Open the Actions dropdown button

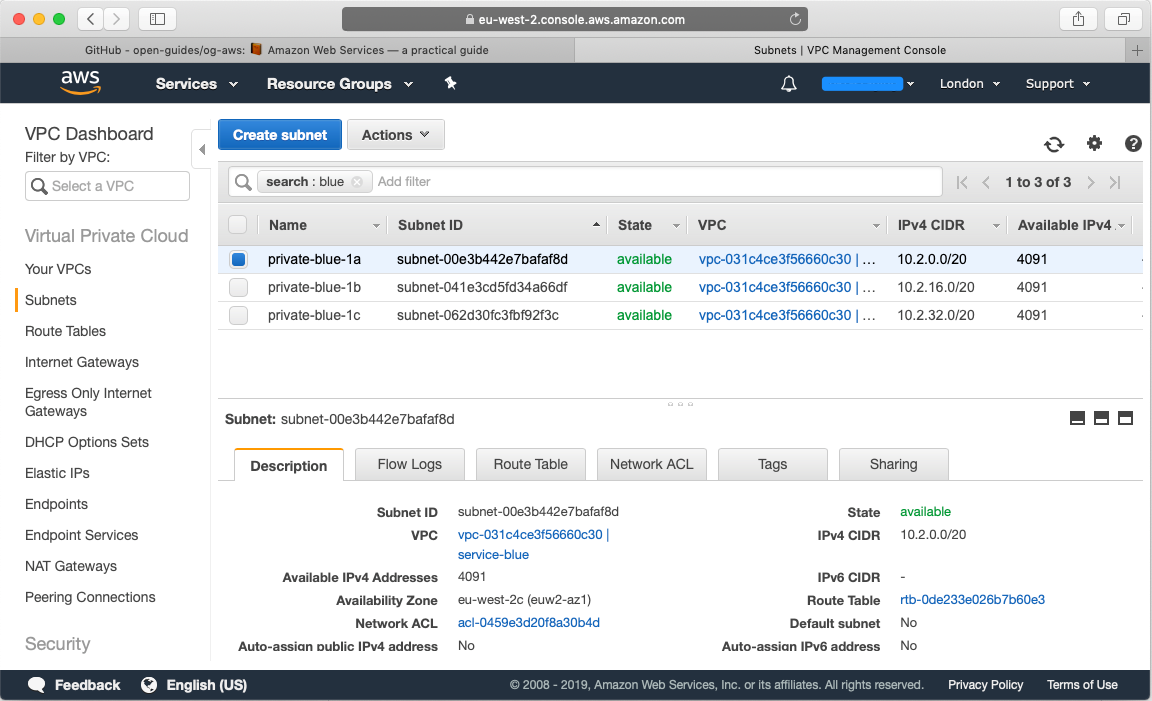(395, 134)
